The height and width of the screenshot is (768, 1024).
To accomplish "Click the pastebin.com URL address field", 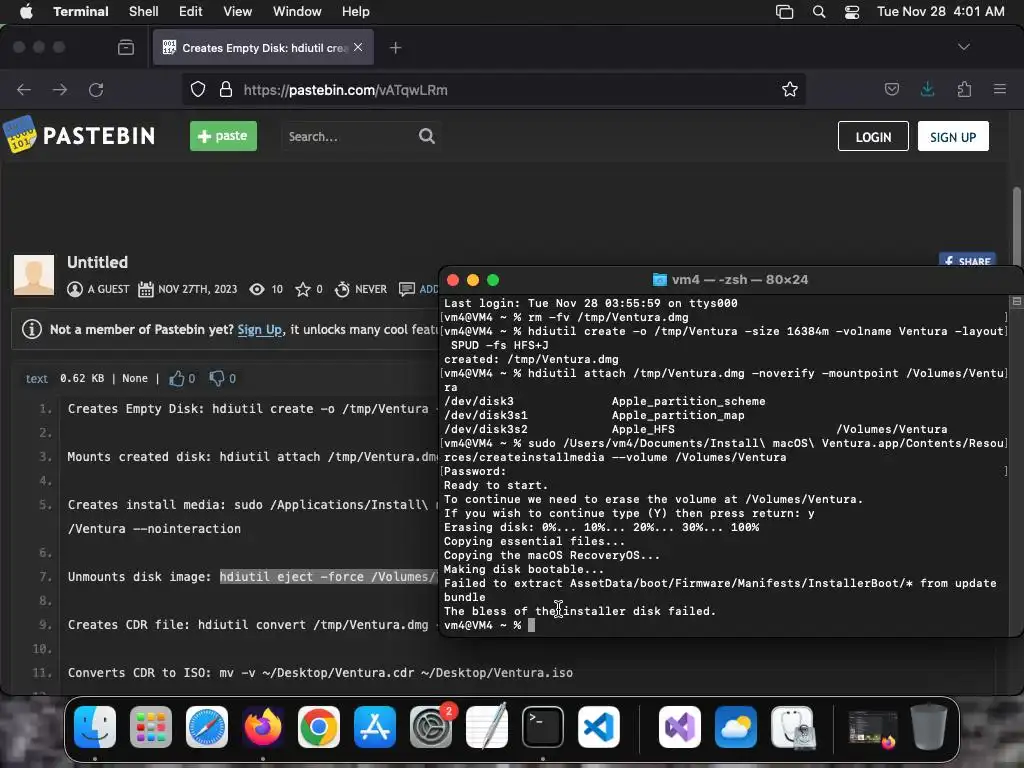I will [x=494, y=89].
